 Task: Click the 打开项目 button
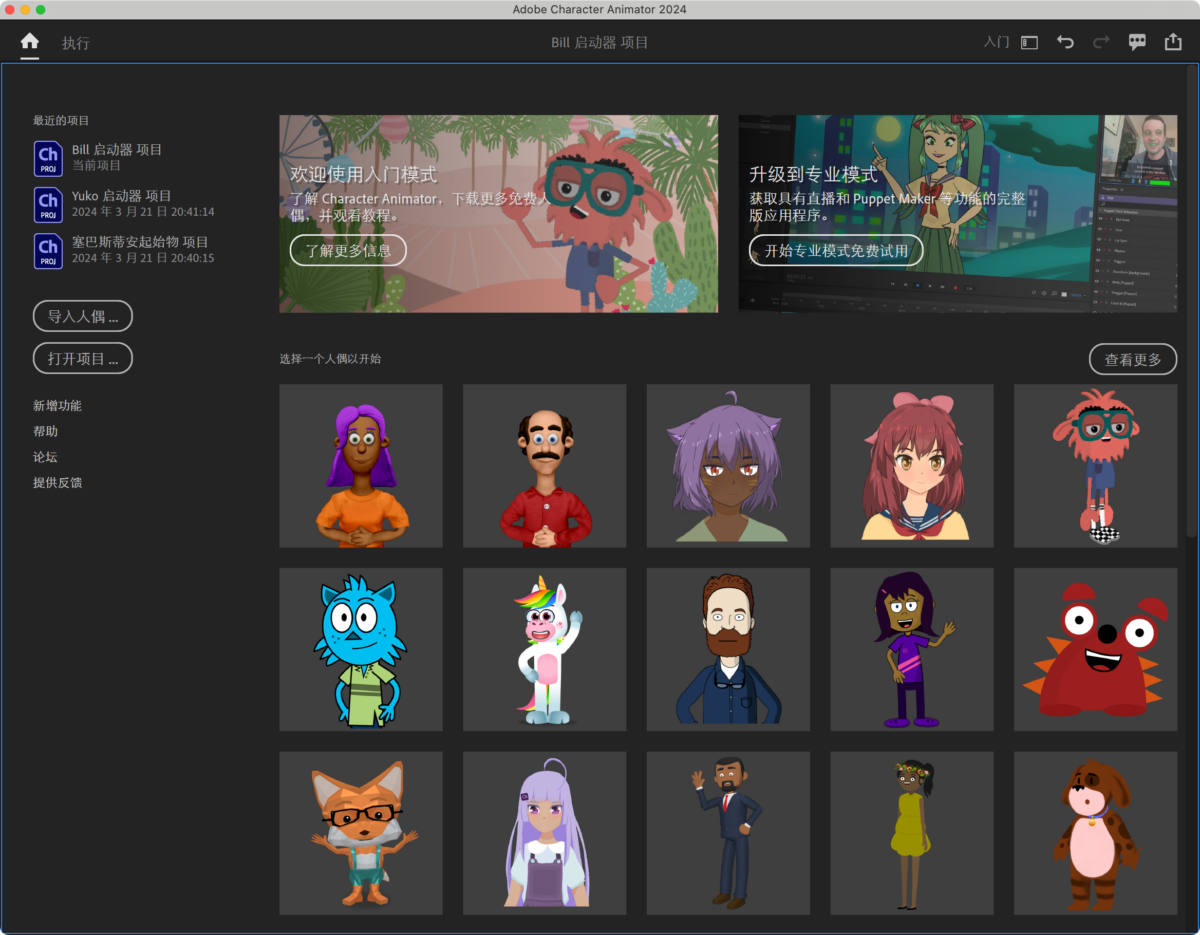pos(83,358)
